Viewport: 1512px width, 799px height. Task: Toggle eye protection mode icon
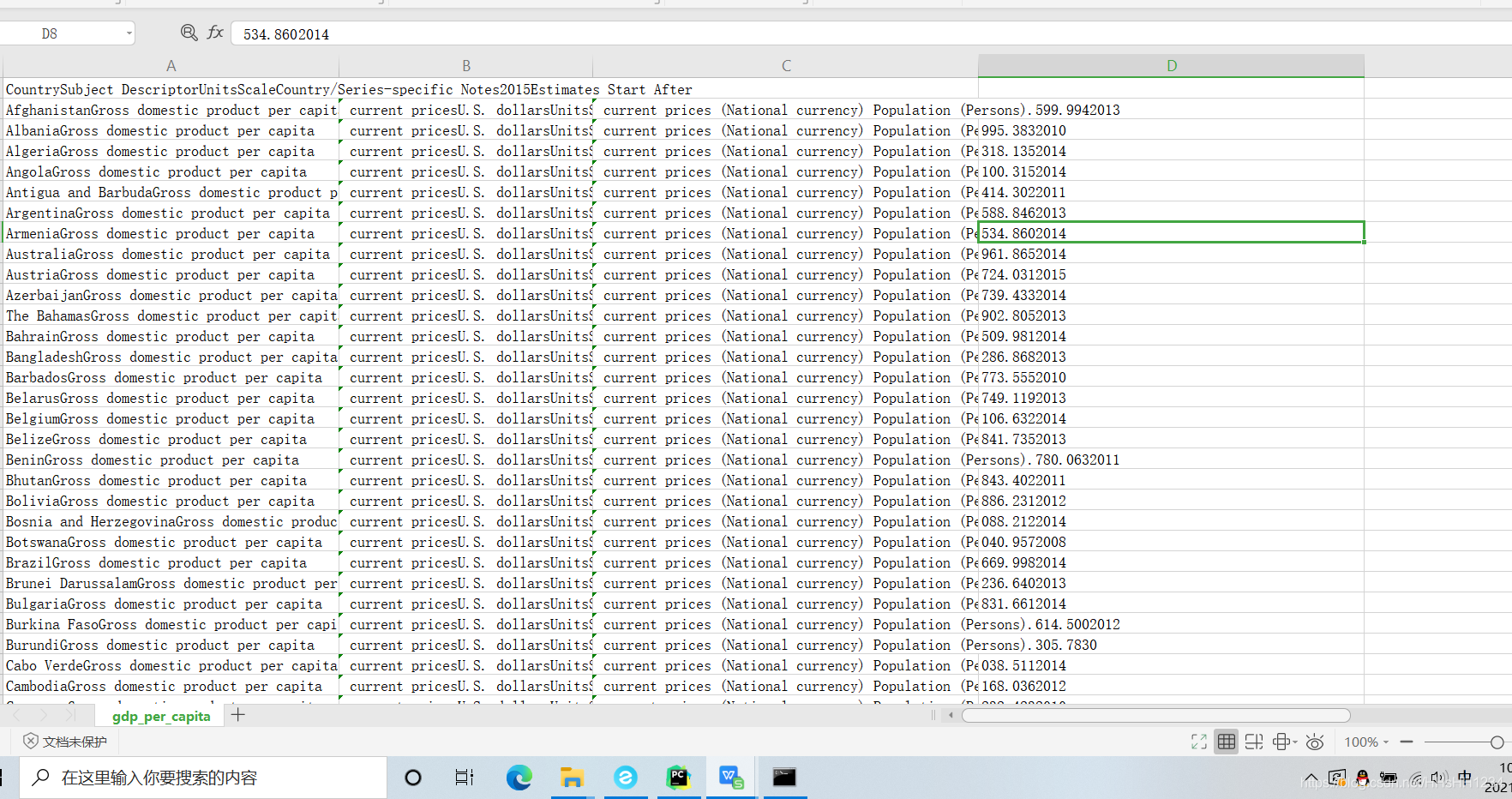(1315, 742)
